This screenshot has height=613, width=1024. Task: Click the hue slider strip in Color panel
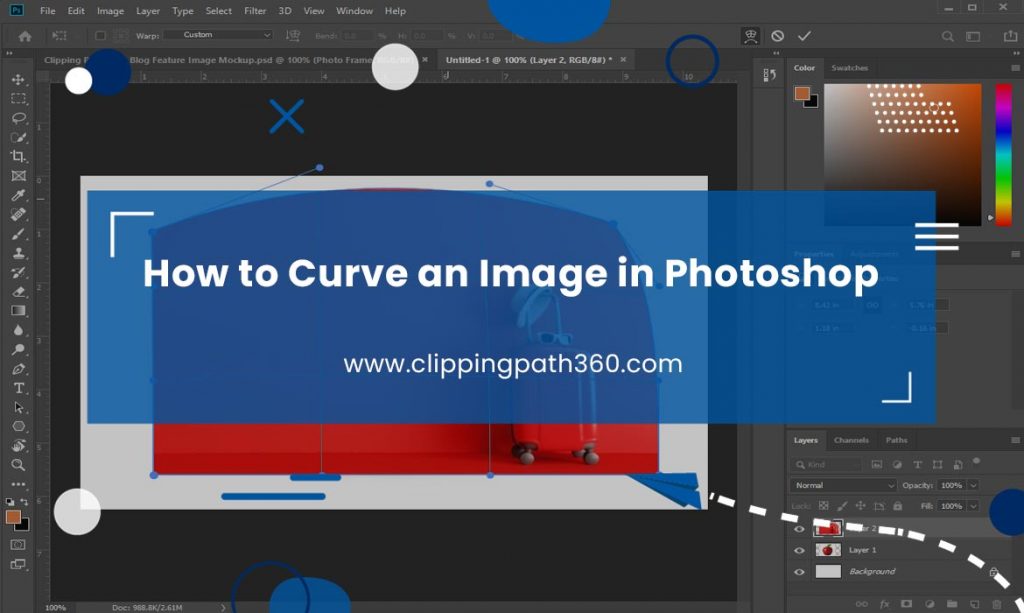1003,155
